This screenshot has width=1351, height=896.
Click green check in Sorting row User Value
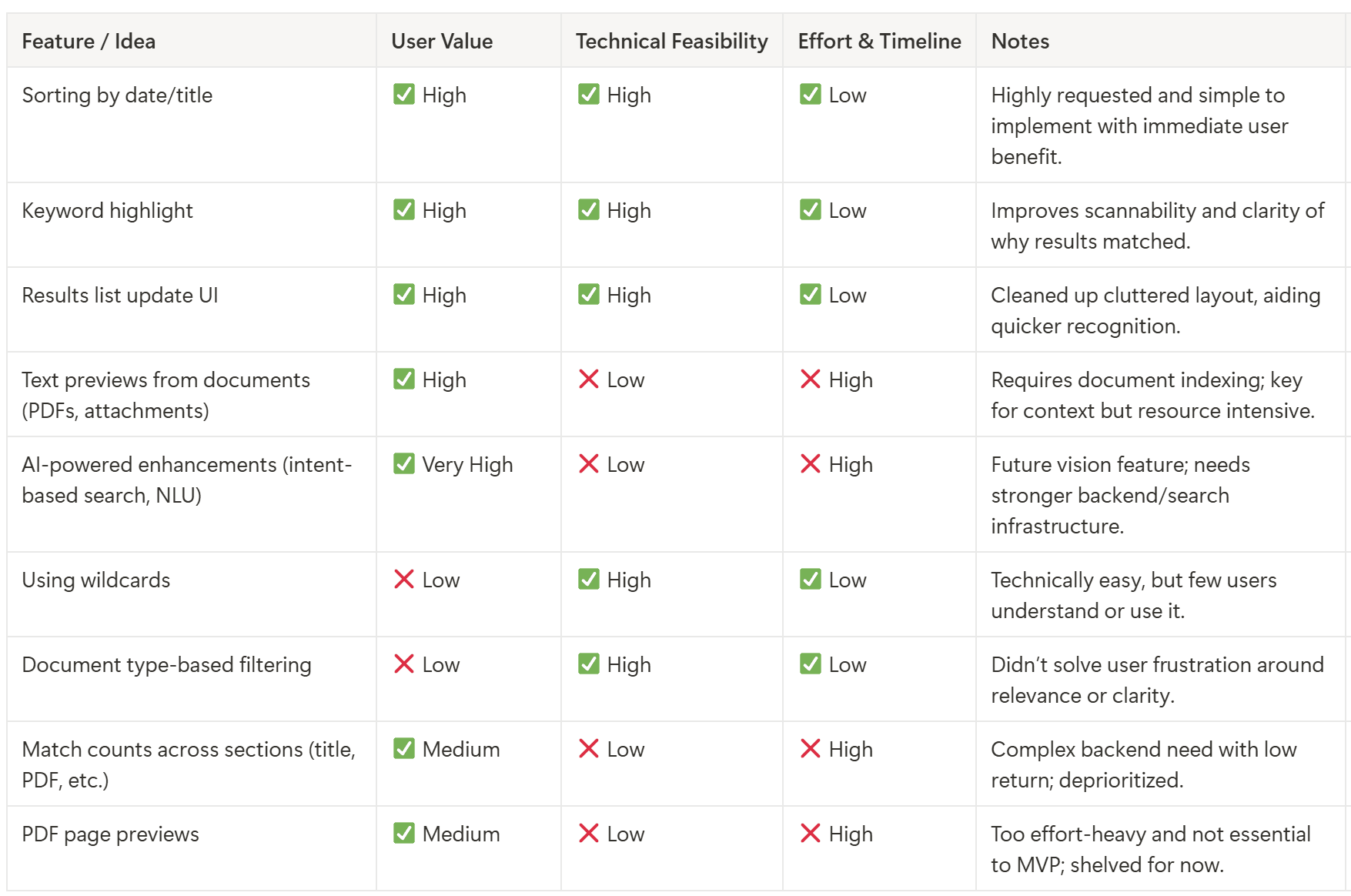coord(403,94)
